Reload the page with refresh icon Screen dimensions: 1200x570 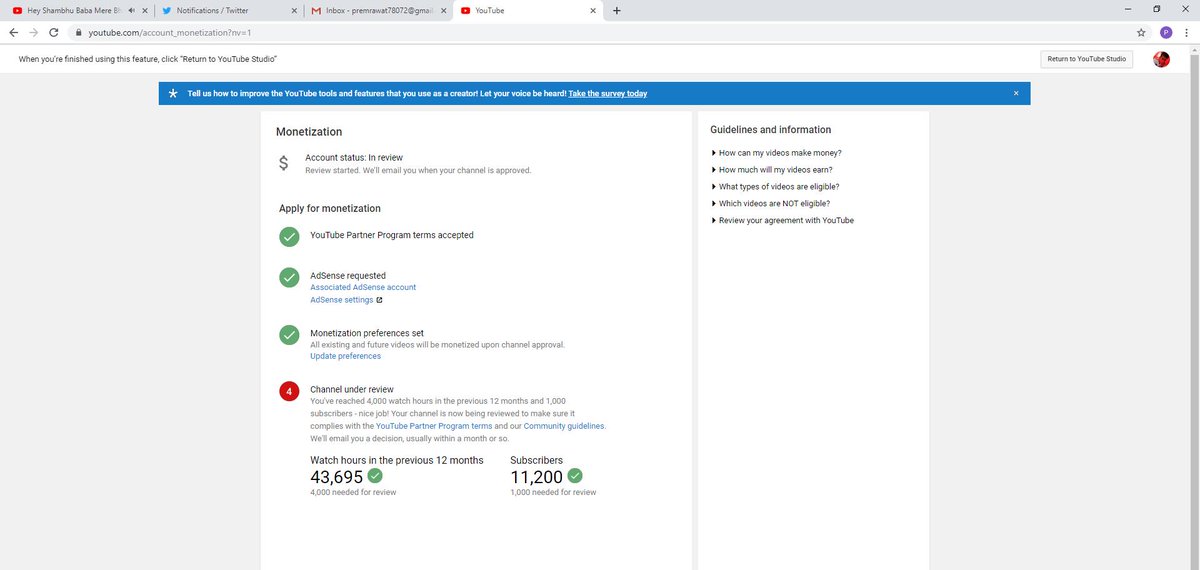(54, 32)
